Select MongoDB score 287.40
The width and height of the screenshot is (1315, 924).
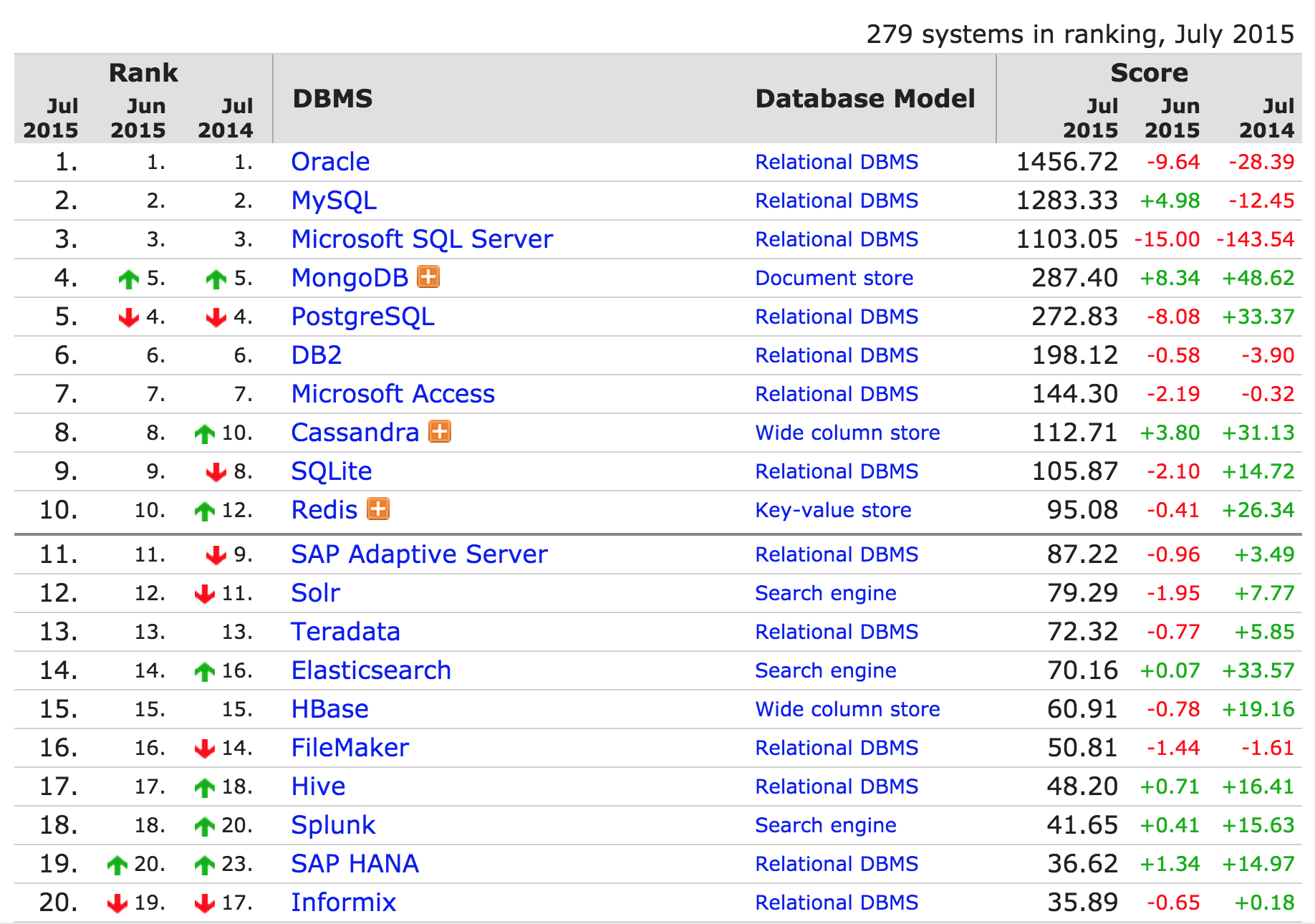point(1074,278)
